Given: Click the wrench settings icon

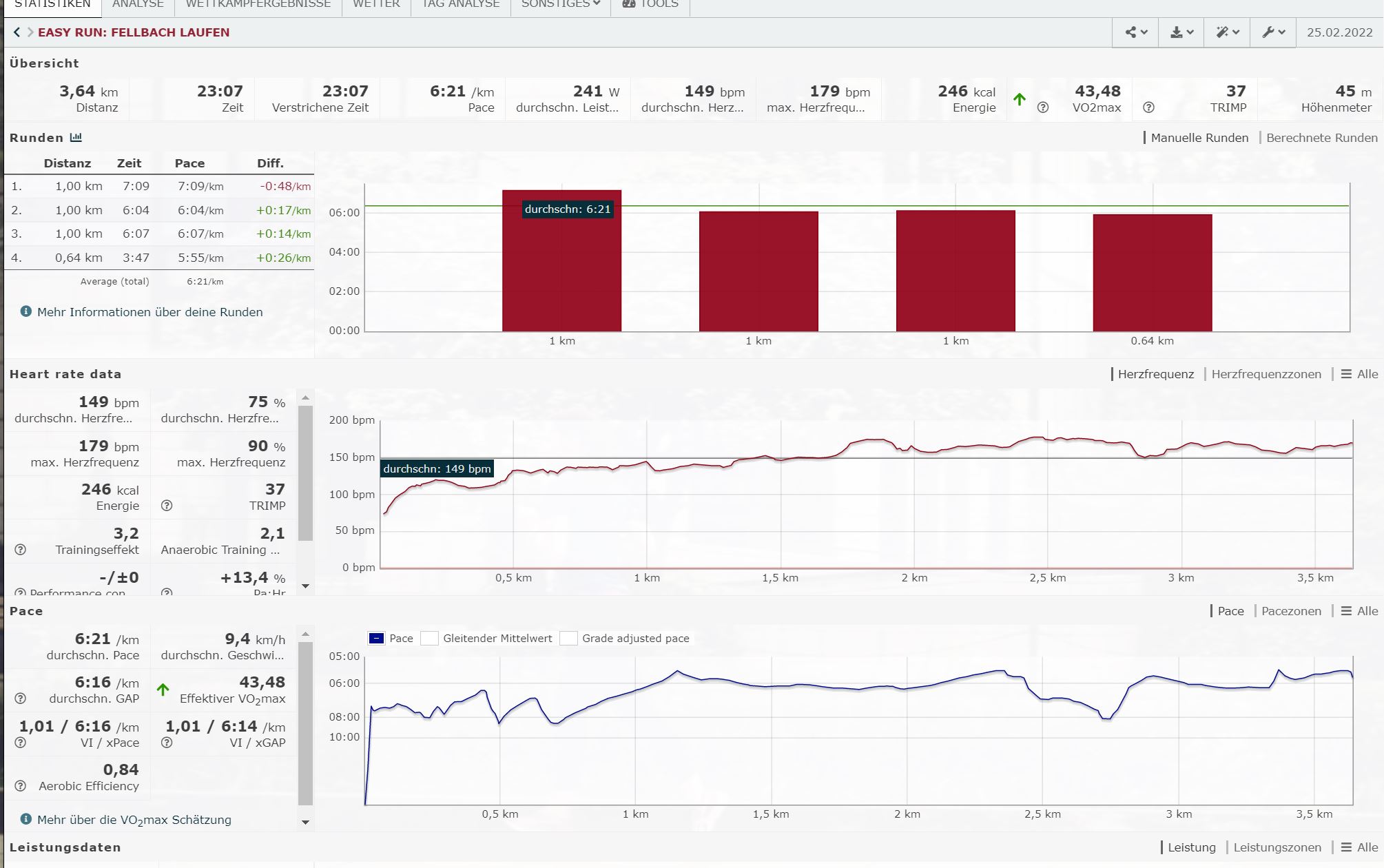Looking at the screenshot, I should point(1273,32).
